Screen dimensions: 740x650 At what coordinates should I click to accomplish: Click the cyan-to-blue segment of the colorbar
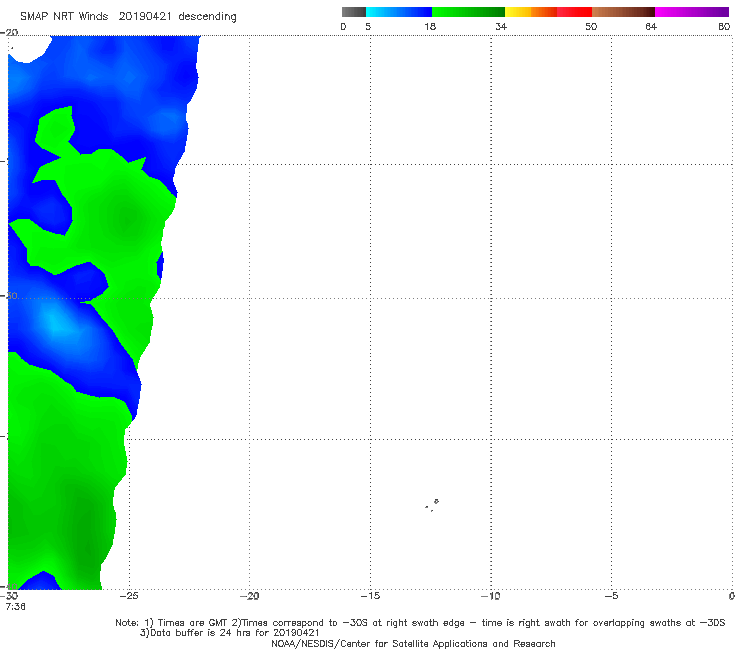point(399,12)
